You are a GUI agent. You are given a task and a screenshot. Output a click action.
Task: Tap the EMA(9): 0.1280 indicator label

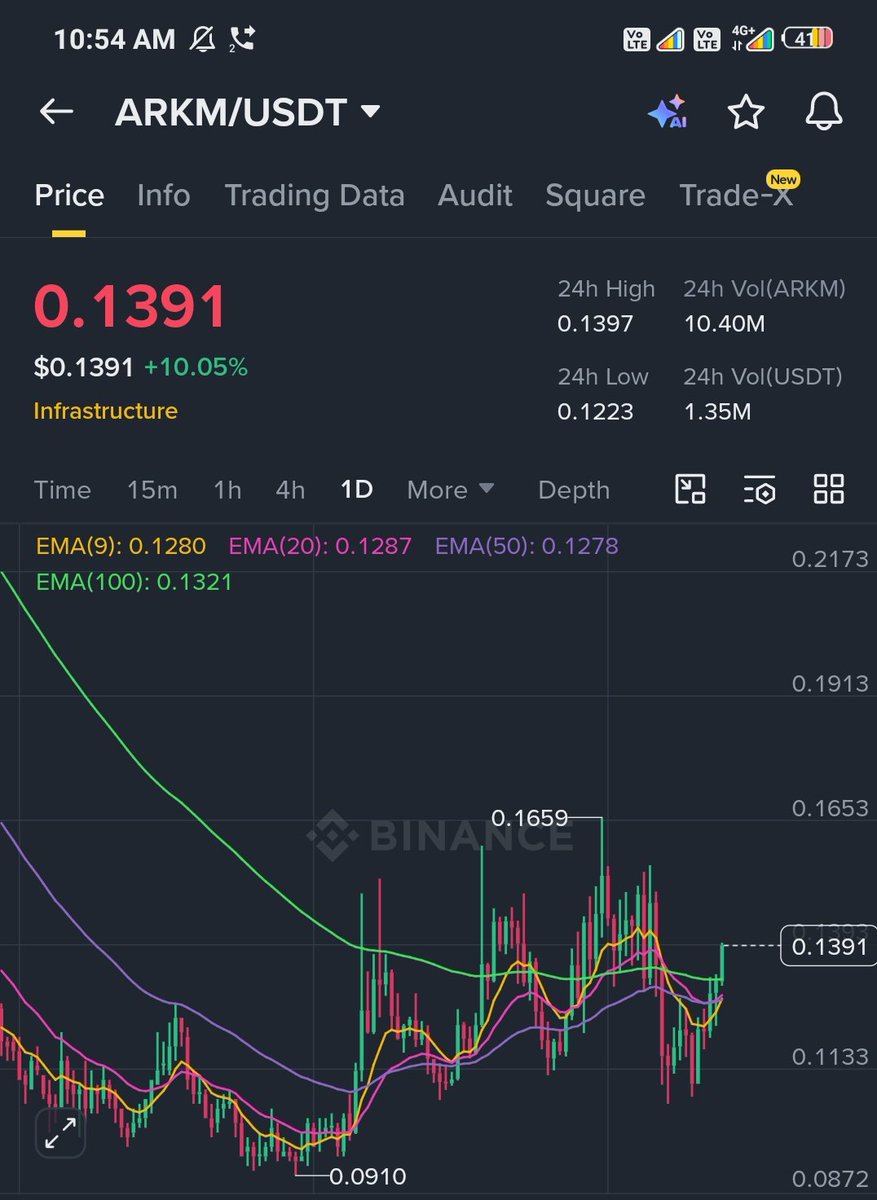tap(121, 546)
